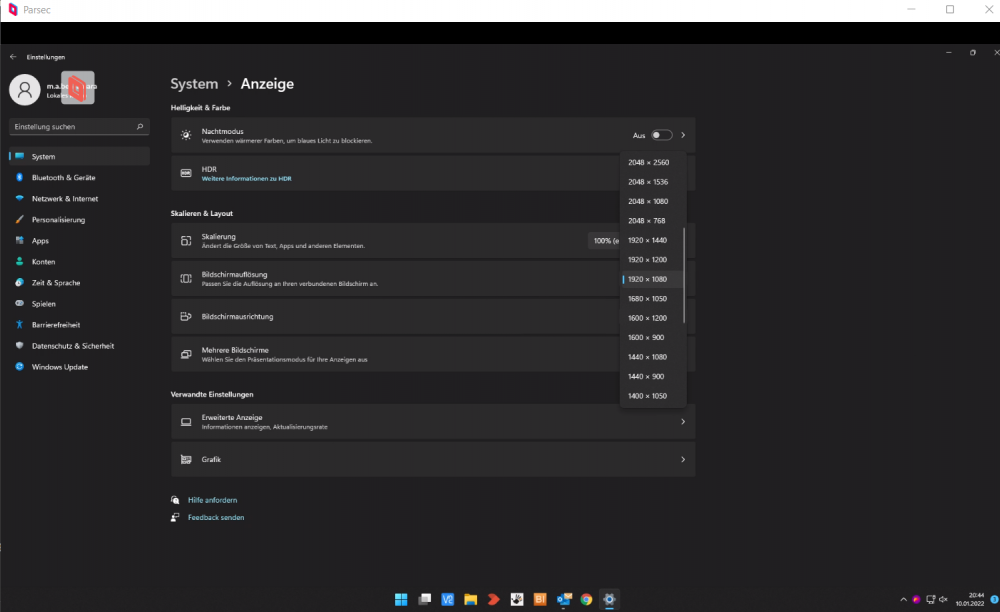1000x612 pixels.
Task: Open Outlook from the taskbar
Action: point(563,599)
